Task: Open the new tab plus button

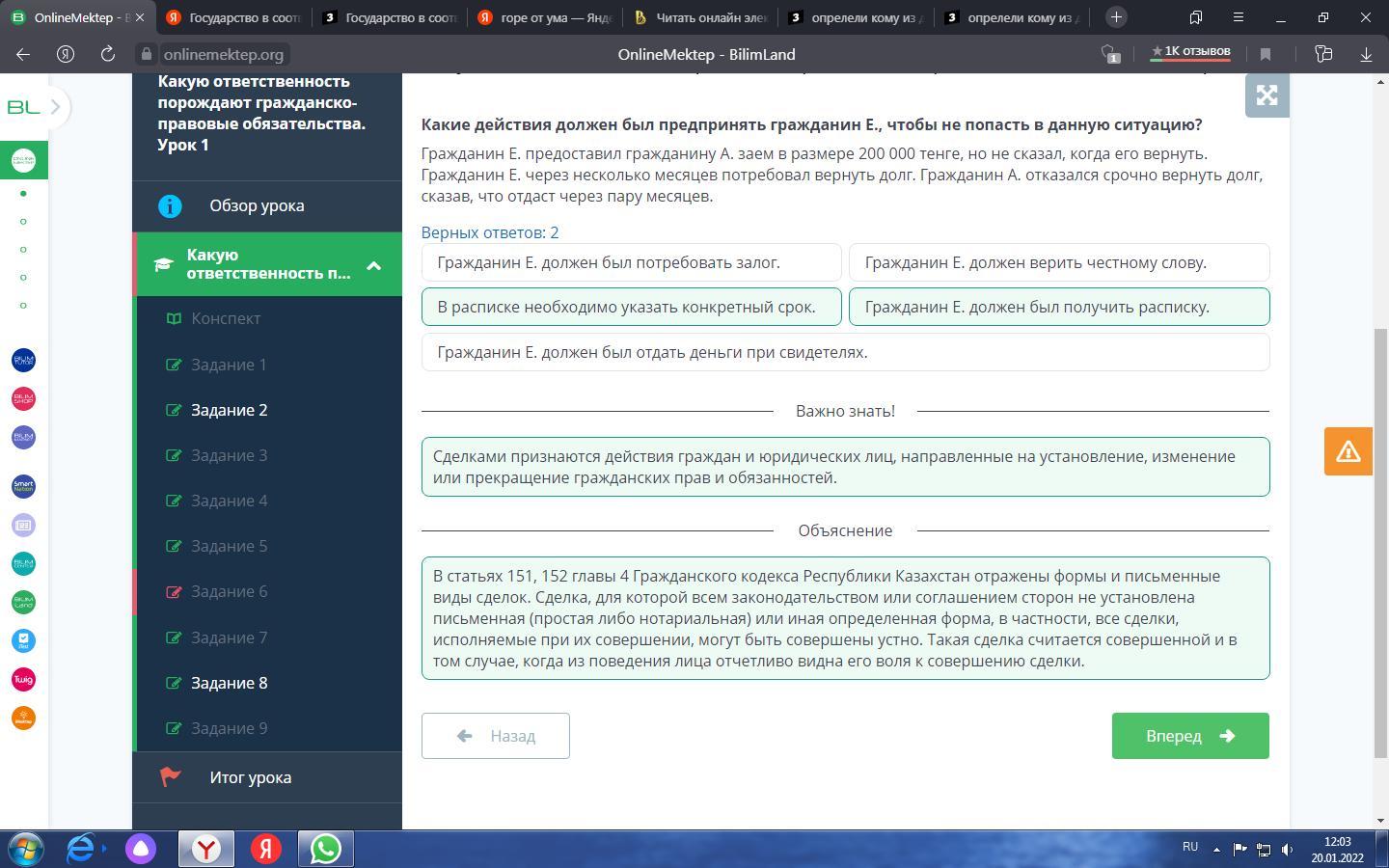Action: pos(1116,17)
